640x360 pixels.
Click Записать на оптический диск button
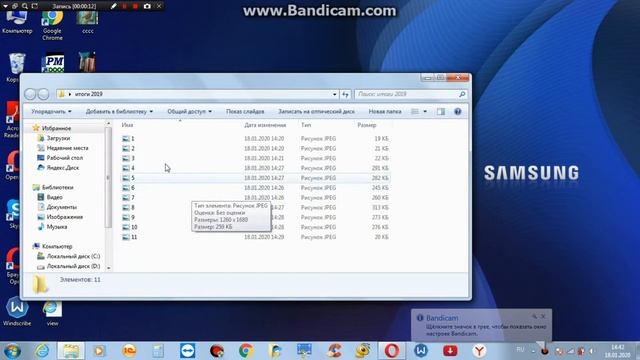pyautogui.click(x=316, y=111)
